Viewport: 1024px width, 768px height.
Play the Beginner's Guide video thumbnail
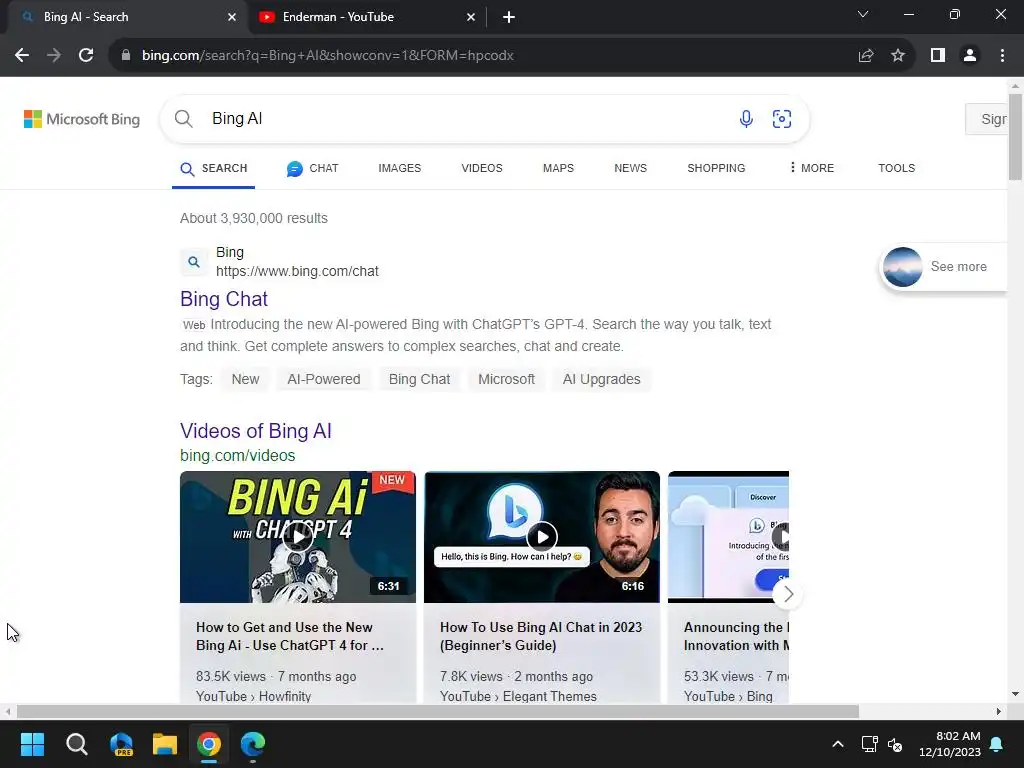[542, 537]
